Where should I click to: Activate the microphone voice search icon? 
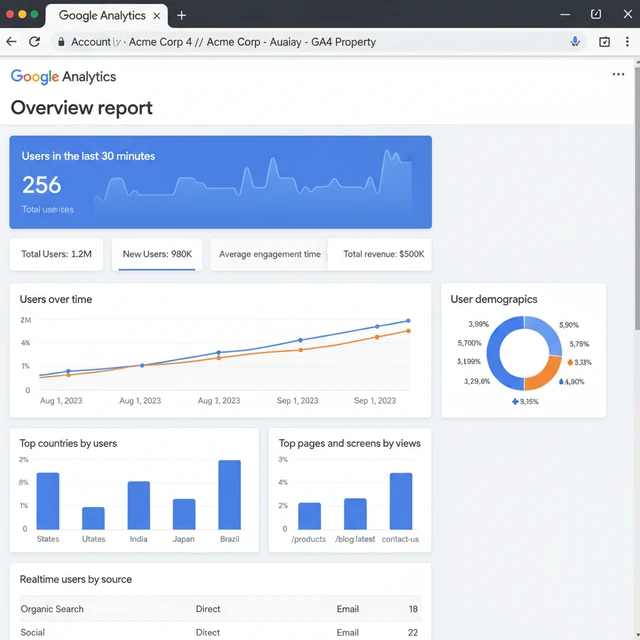pyautogui.click(x=575, y=42)
